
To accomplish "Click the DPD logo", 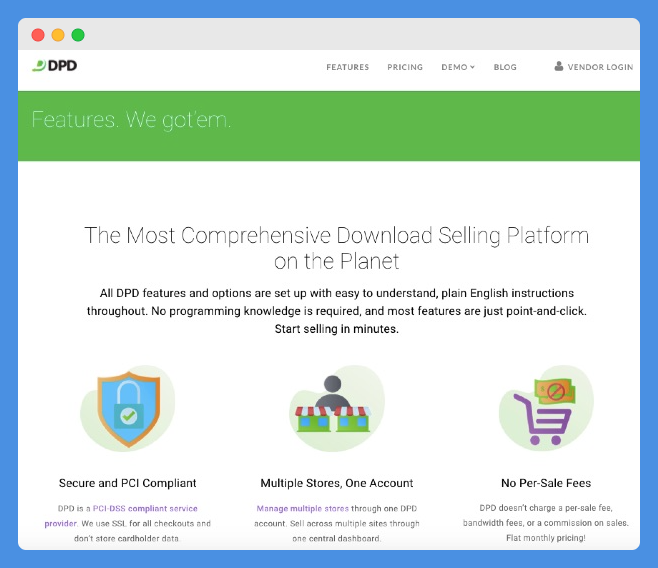I will tap(55, 65).
